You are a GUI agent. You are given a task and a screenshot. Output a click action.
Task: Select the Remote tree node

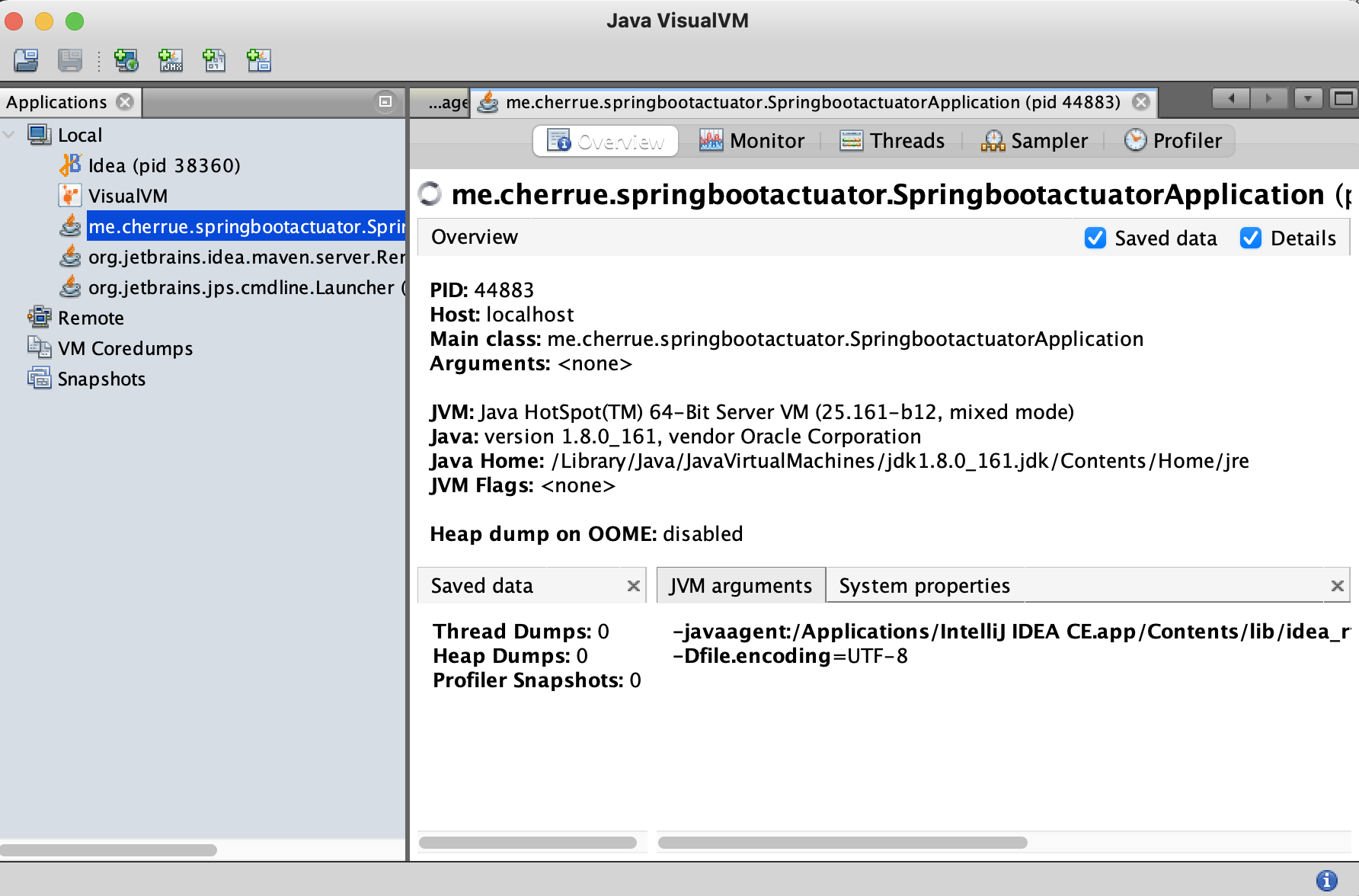tap(91, 318)
